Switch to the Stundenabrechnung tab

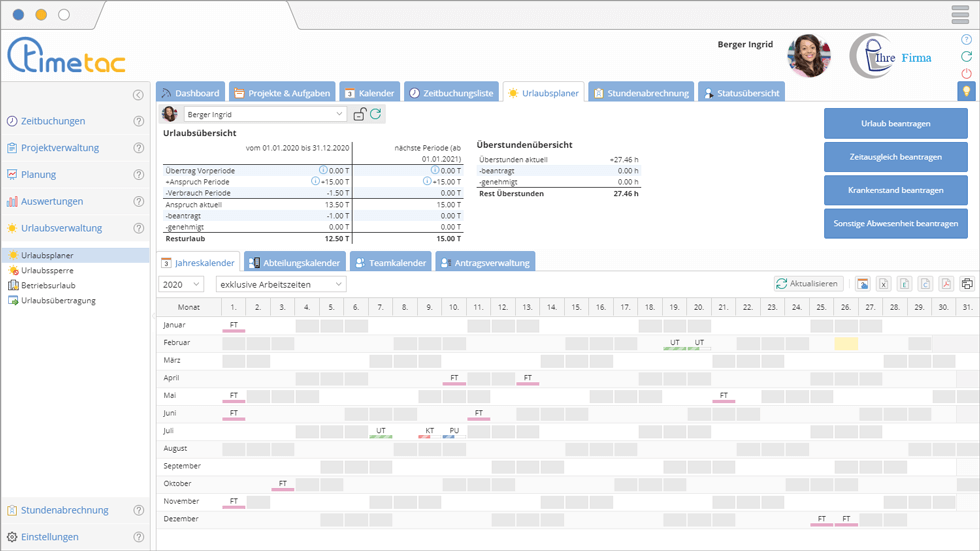pyautogui.click(x=640, y=93)
